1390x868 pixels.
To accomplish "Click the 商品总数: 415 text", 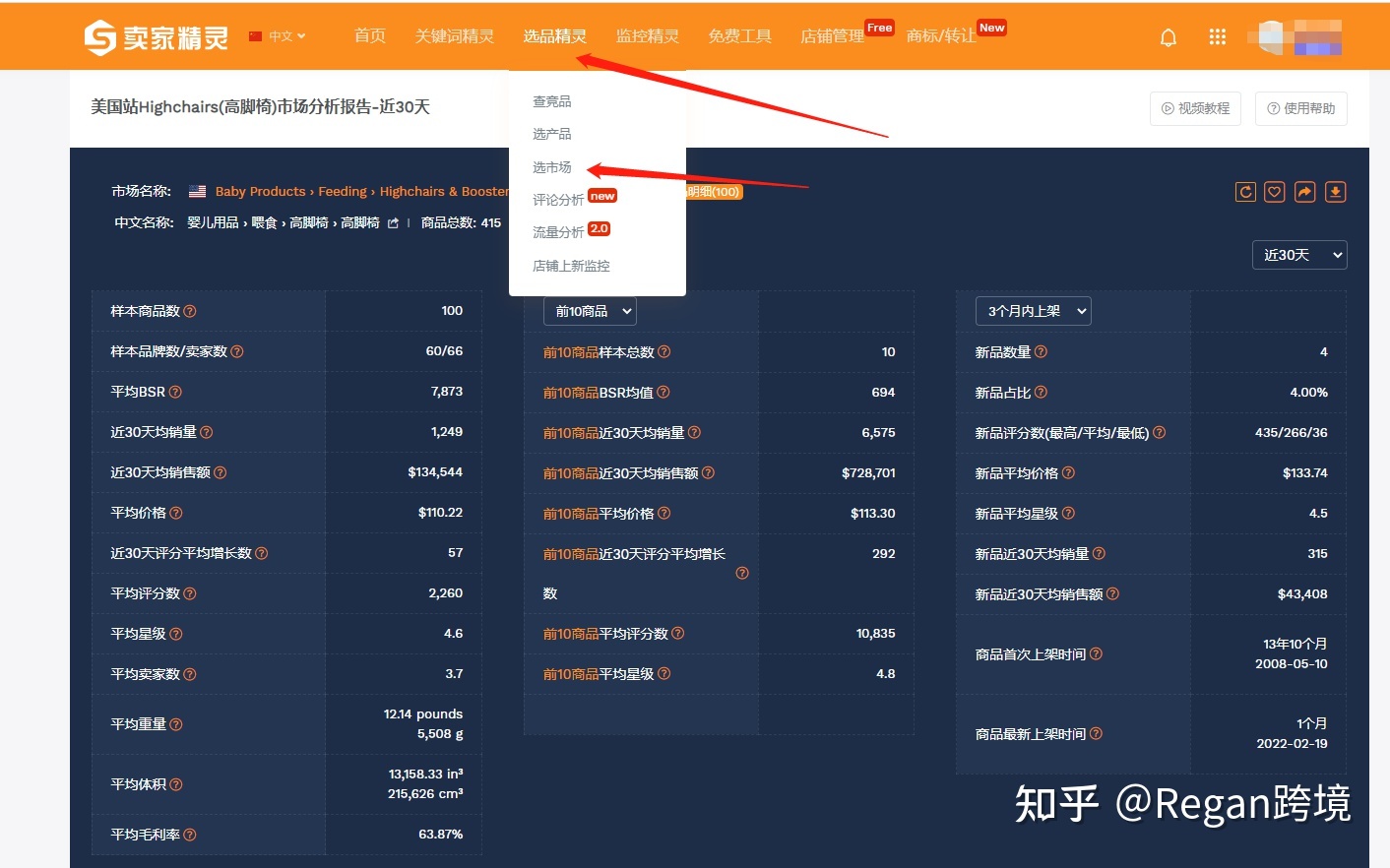I will coord(461,223).
